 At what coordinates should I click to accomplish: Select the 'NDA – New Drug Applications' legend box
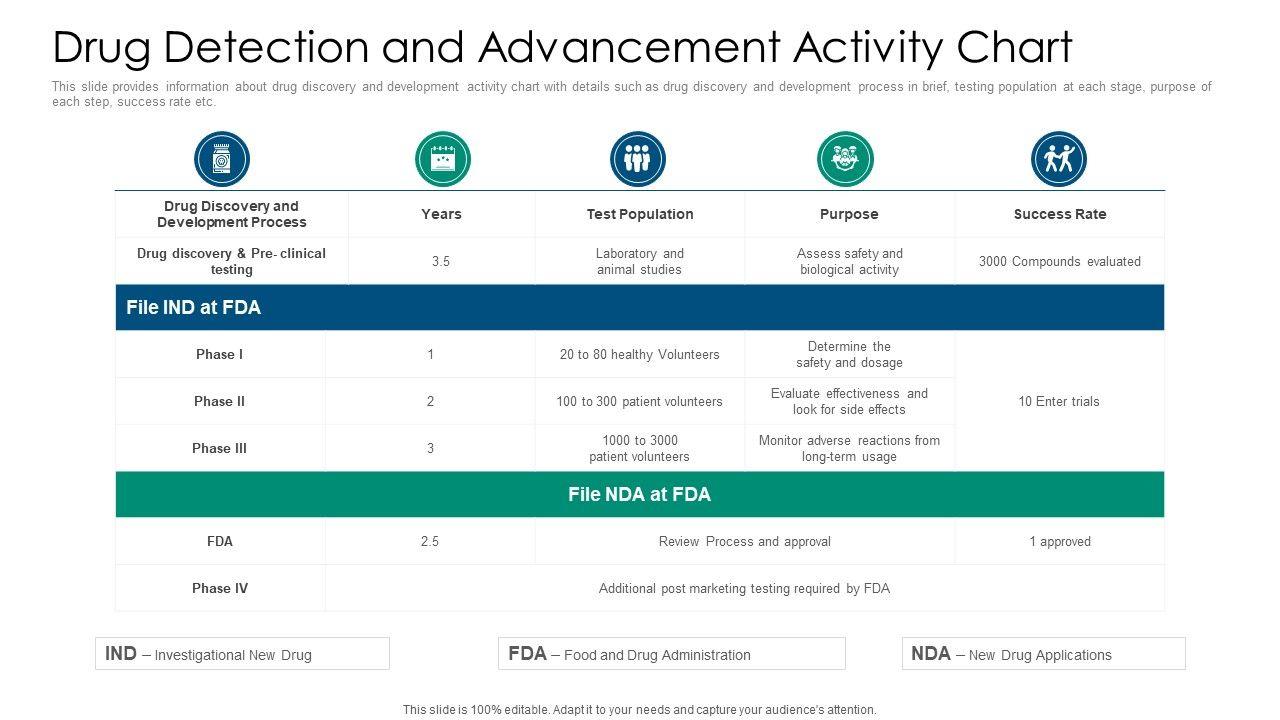(1043, 654)
